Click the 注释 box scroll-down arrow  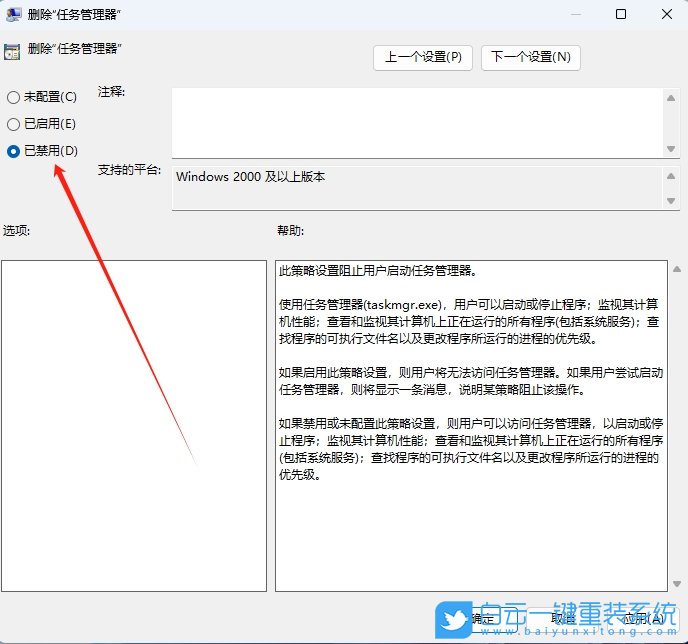click(x=671, y=149)
